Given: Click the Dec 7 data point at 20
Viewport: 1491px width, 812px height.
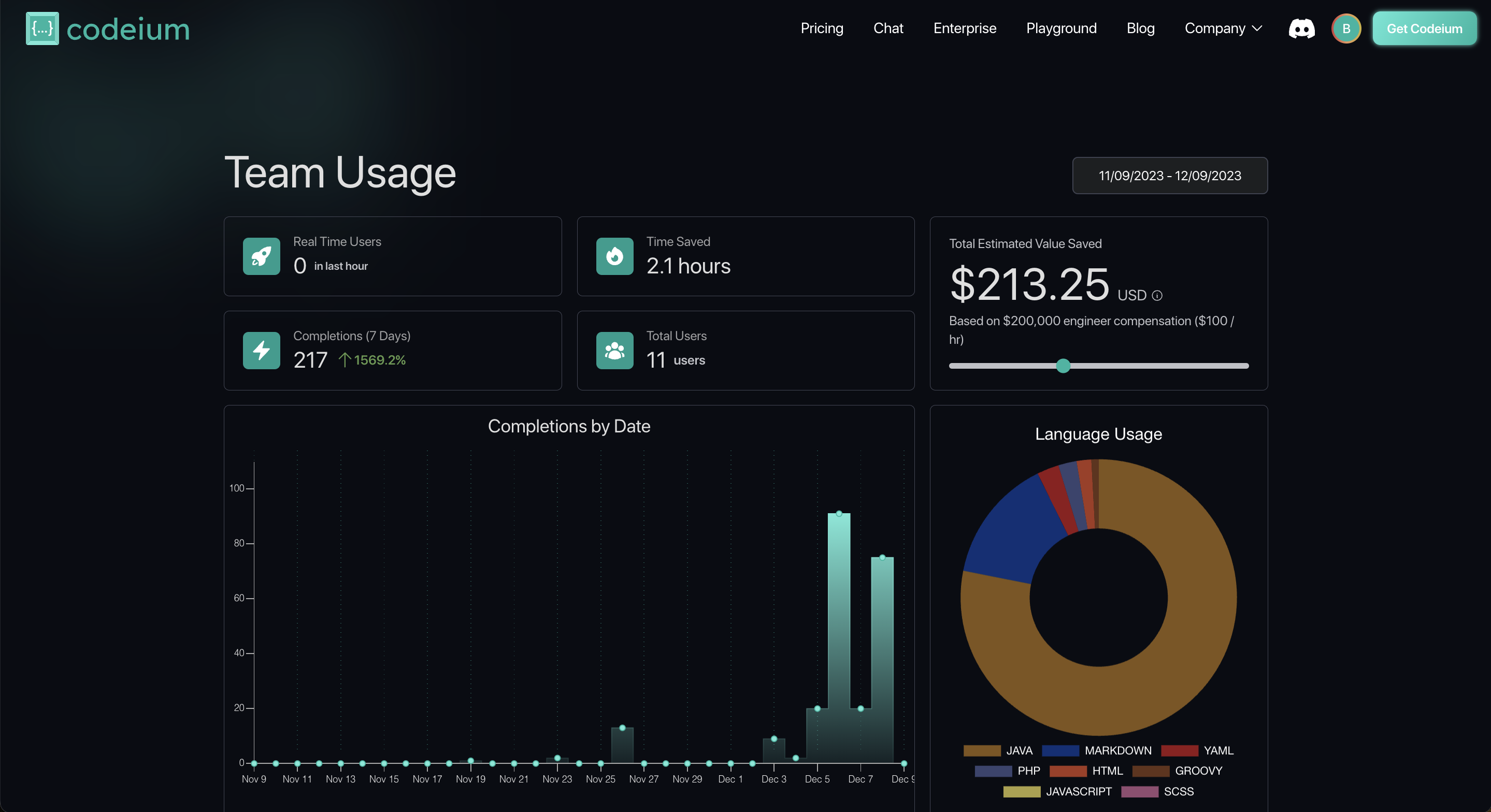Looking at the screenshot, I should point(861,708).
